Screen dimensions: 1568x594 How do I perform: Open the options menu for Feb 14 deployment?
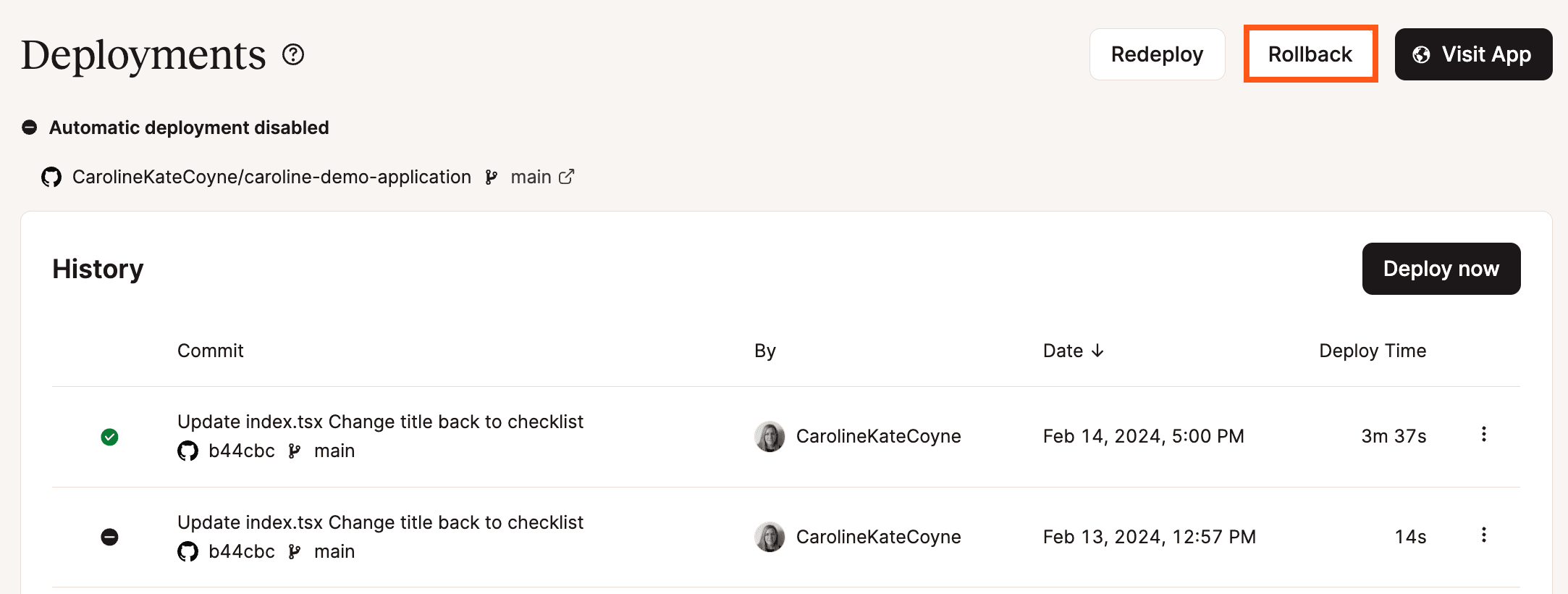tap(1483, 435)
